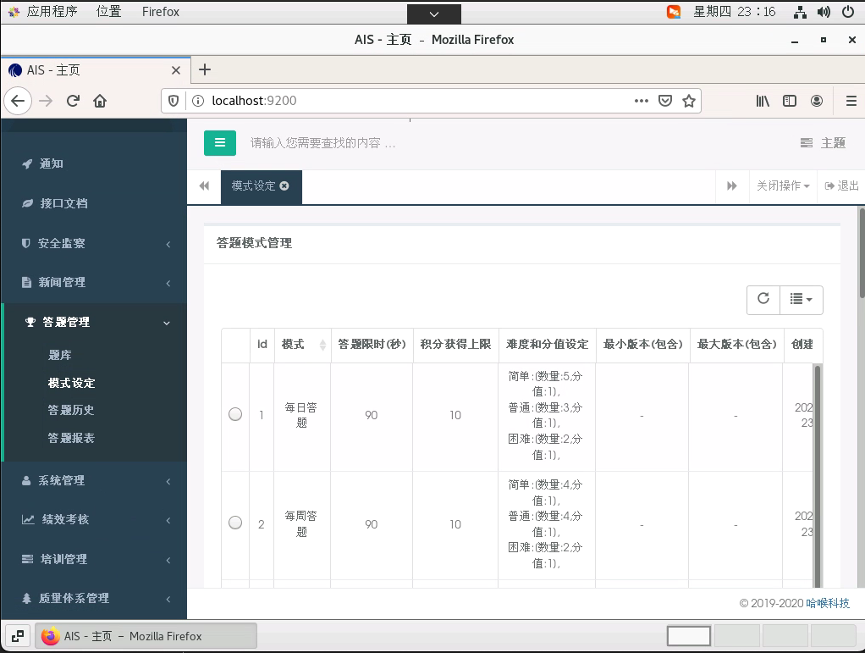Expand the 培训管理 sidebar menu
This screenshot has width=866, height=654.
tap(94, 559)
